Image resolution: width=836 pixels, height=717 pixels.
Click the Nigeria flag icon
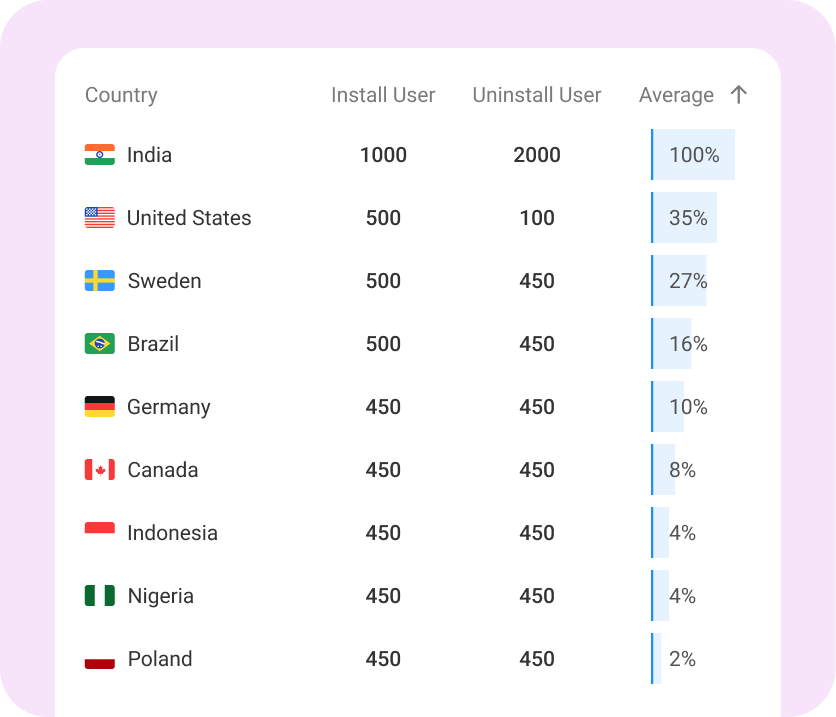pos(100,596)
